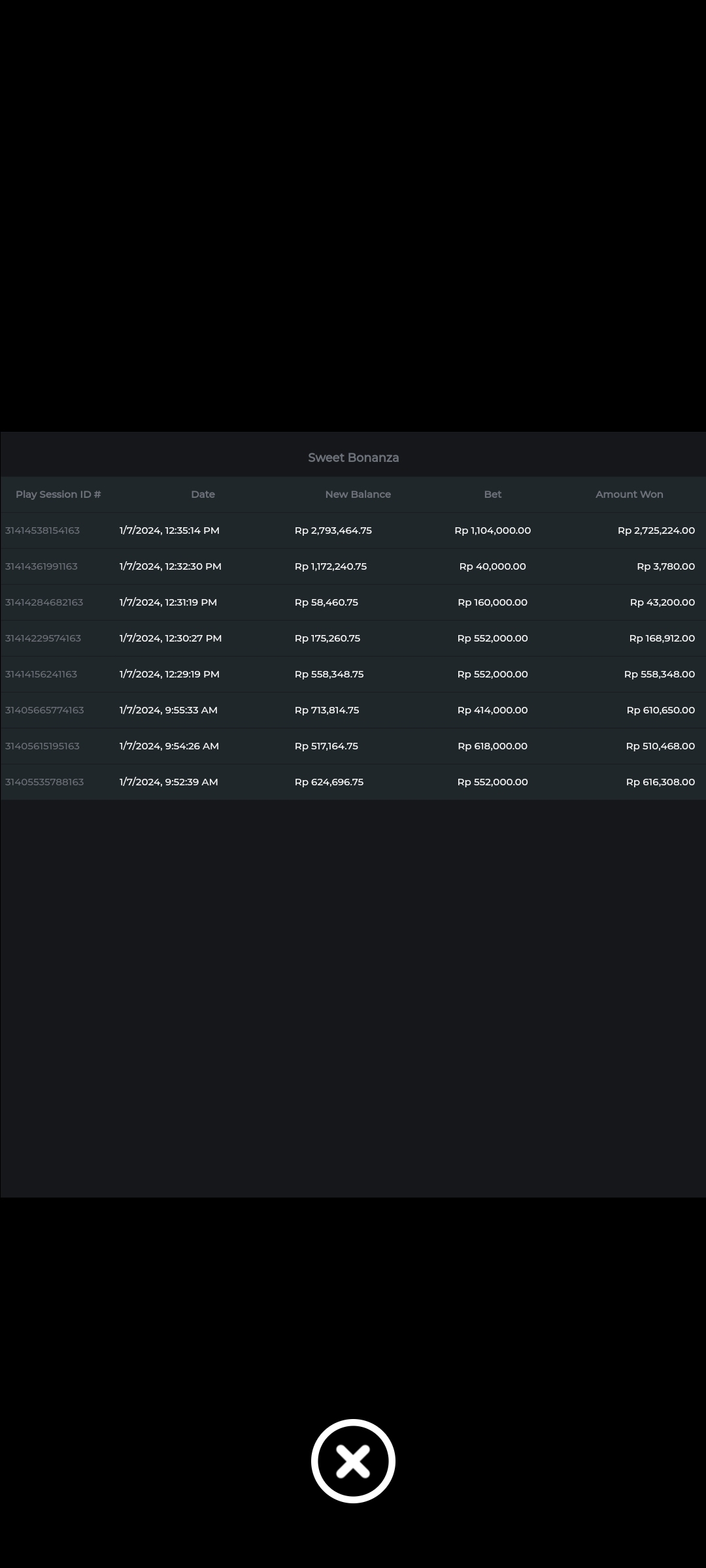Open play session 31414538154163

[x=42, y=531]
